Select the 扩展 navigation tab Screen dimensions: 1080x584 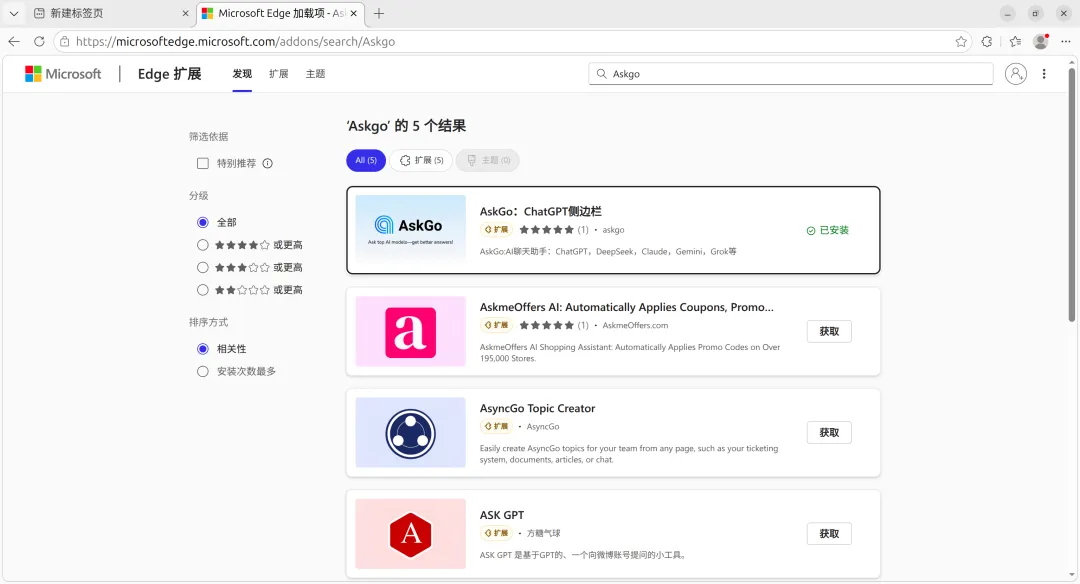(278, 74)
